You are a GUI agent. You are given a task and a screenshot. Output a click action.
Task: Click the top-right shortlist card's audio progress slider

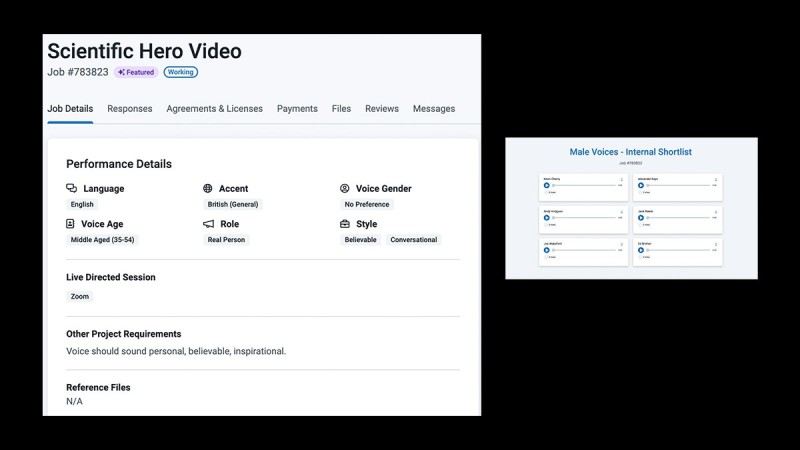(679, 185)
